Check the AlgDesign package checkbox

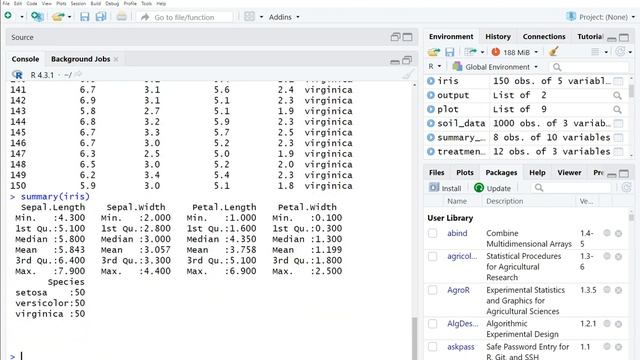point(433,324)
